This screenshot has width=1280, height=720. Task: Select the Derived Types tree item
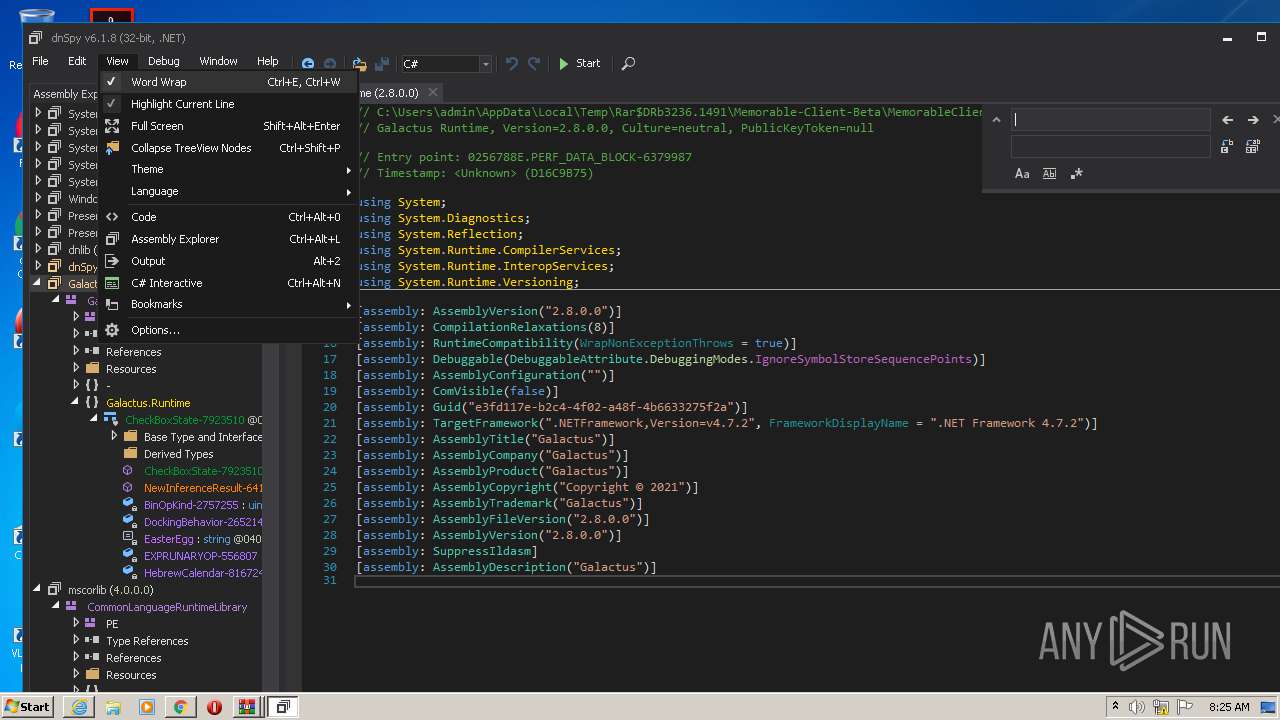(178, 454)
